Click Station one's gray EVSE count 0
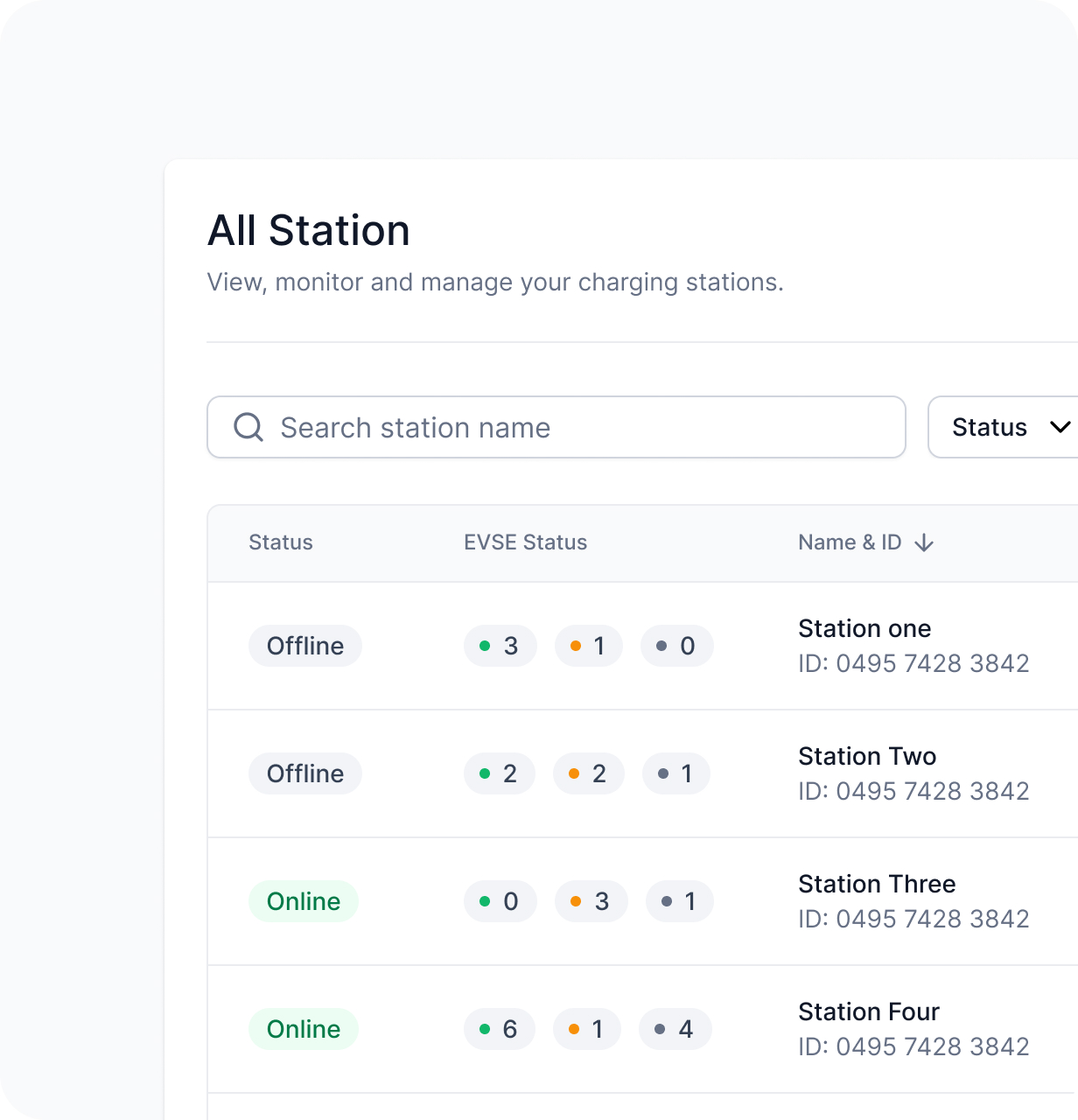 [677, 646]
